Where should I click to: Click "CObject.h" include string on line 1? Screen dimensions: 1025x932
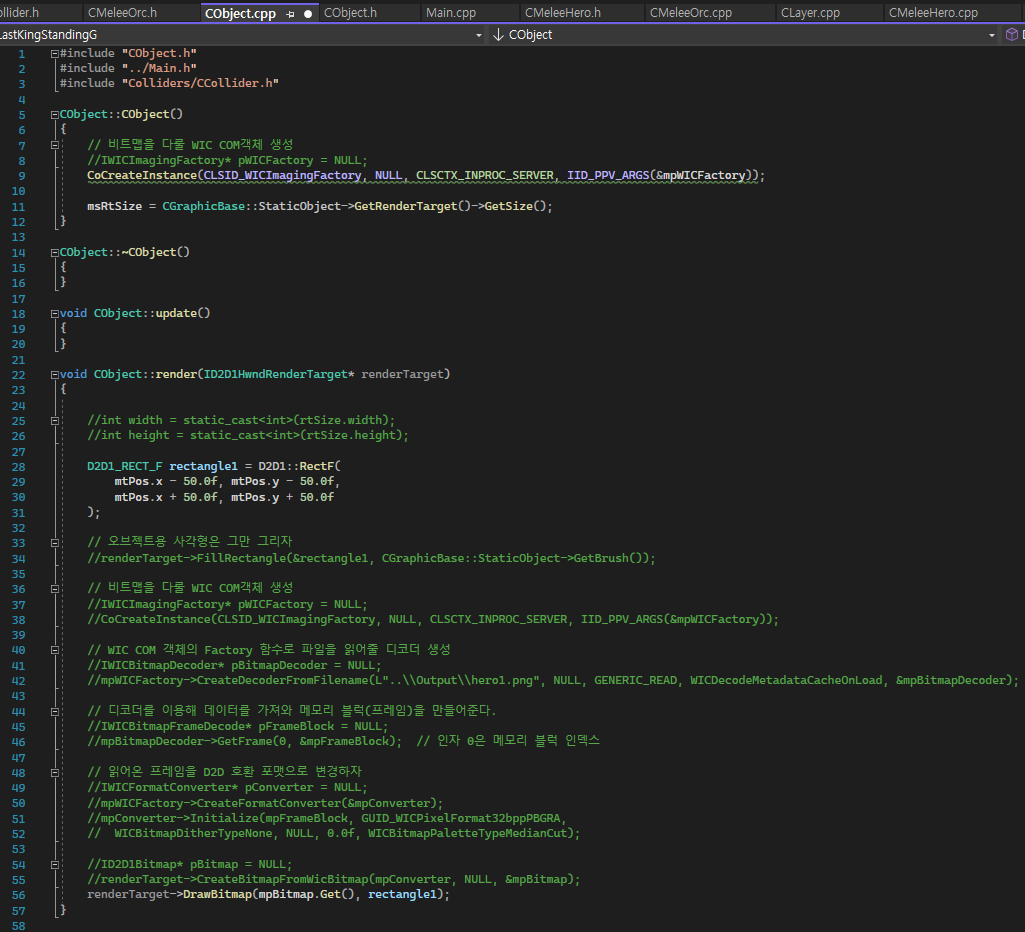159,53
